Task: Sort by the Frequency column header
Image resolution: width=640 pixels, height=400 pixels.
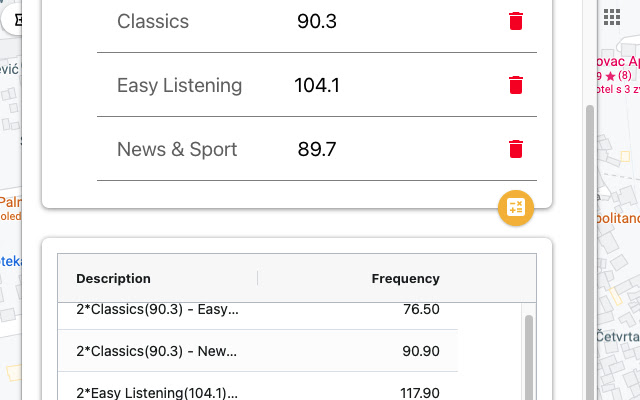Action: (x=405, y=278)
